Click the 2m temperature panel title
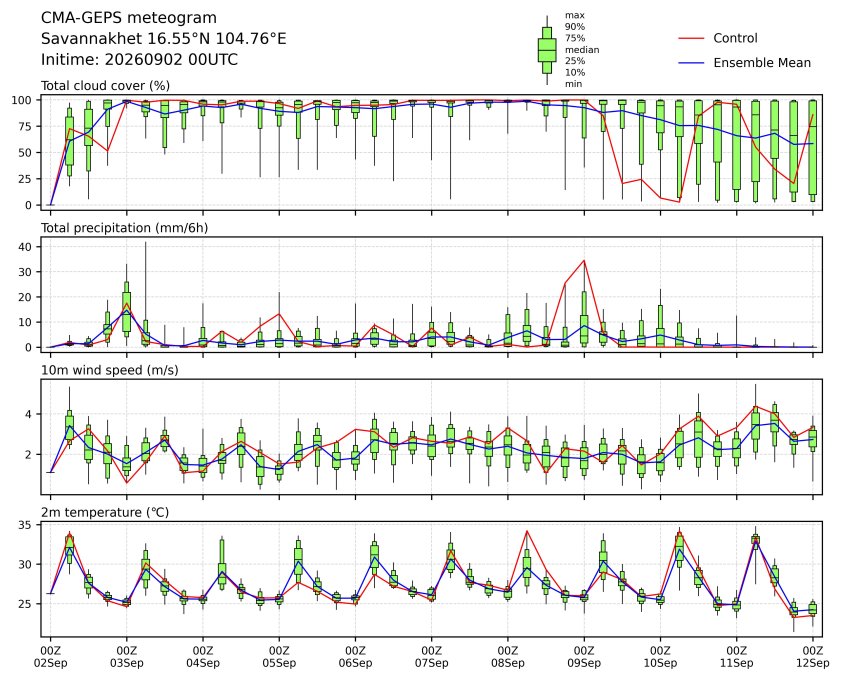Viewport: 841px width, 680px height. click(x=105, y=512)
